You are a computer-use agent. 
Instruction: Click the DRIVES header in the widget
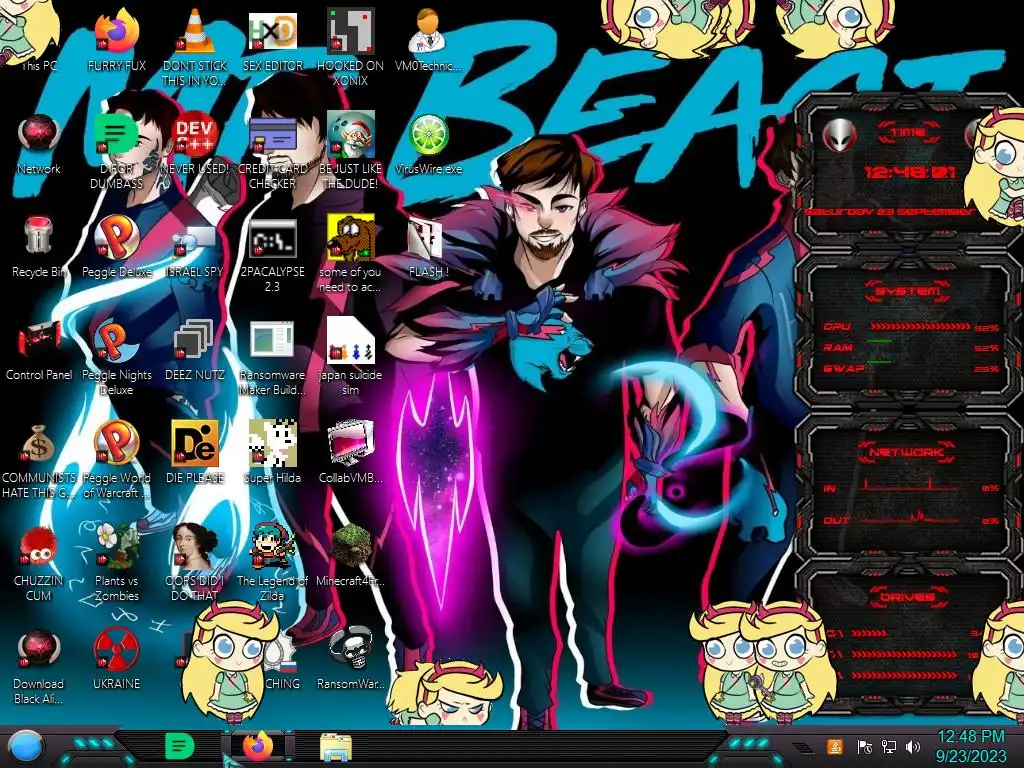(906, 597)
